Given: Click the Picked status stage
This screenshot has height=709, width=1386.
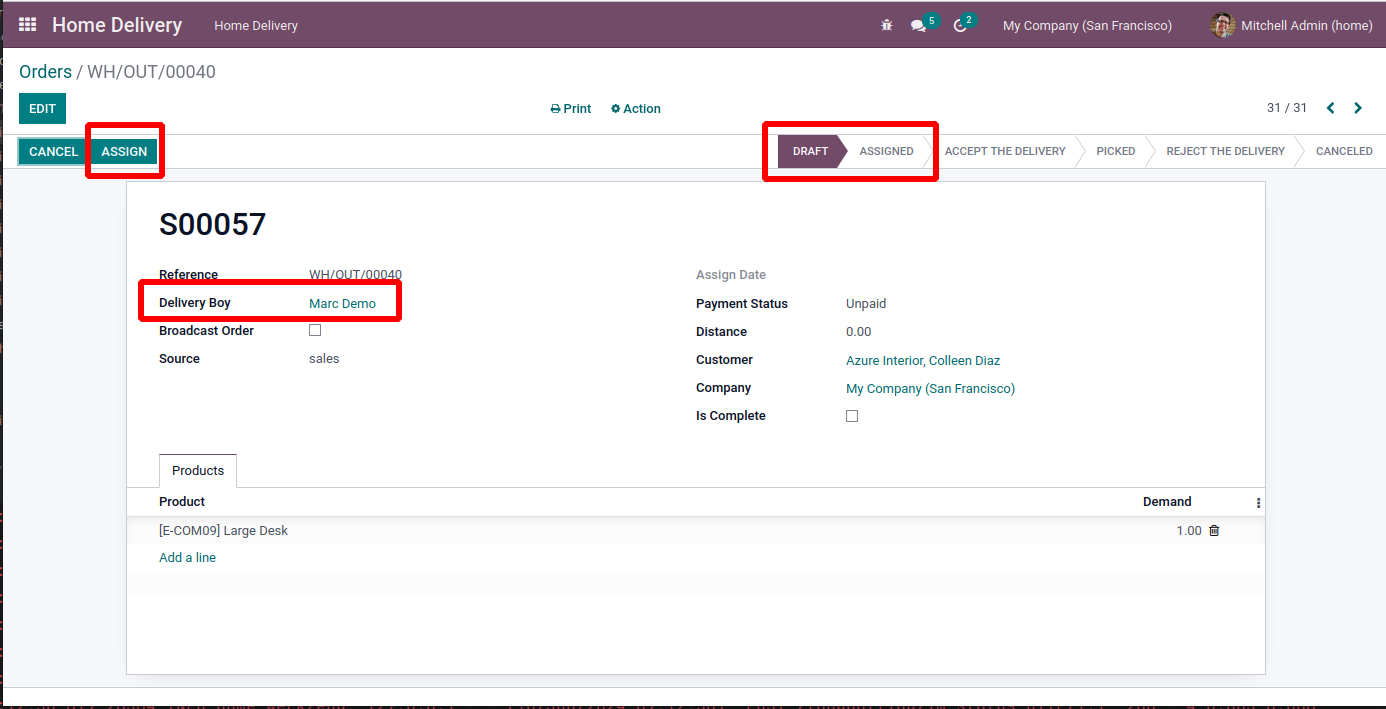Looking at the screenshot, I should (1115, 151).
